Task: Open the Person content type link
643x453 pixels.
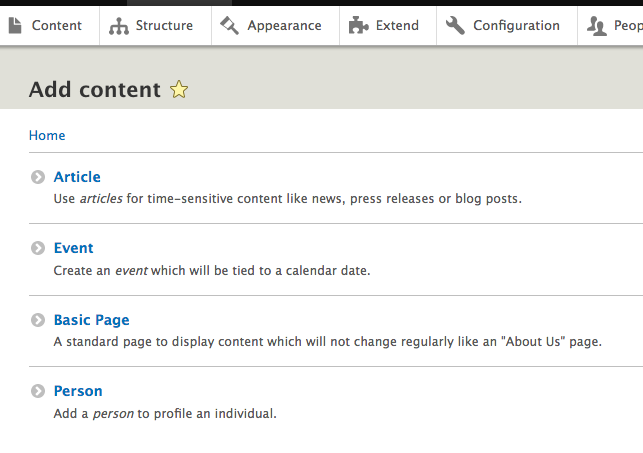Action: pos(78,391)
